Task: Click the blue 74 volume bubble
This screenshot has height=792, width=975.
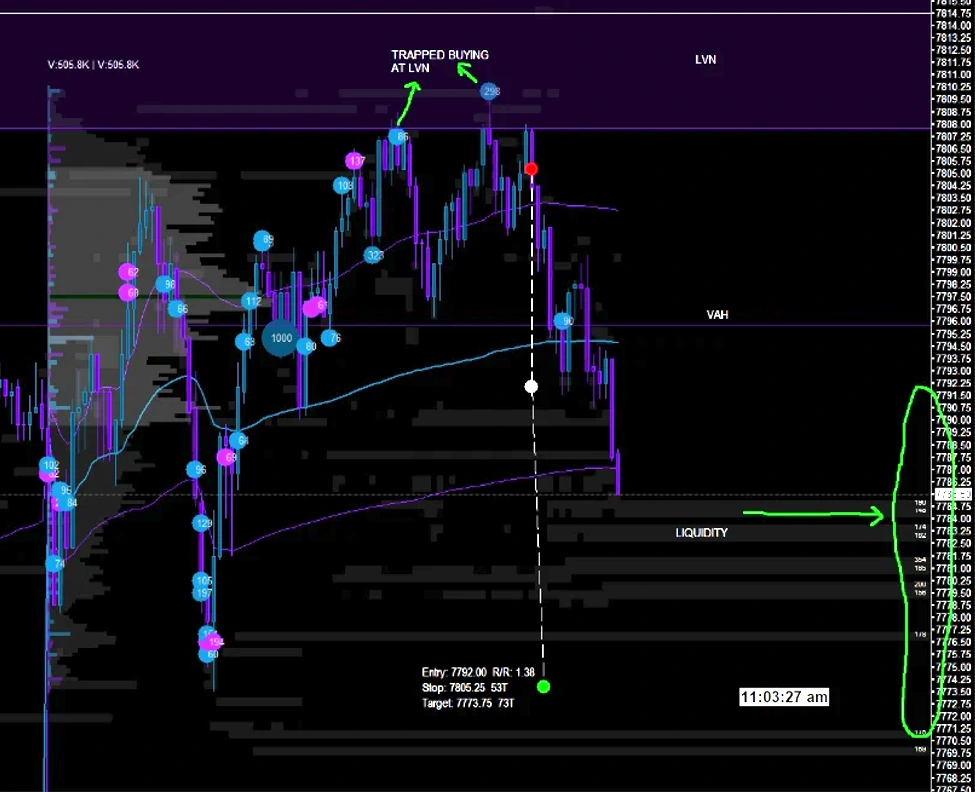Action: click(x=55, y=564)
